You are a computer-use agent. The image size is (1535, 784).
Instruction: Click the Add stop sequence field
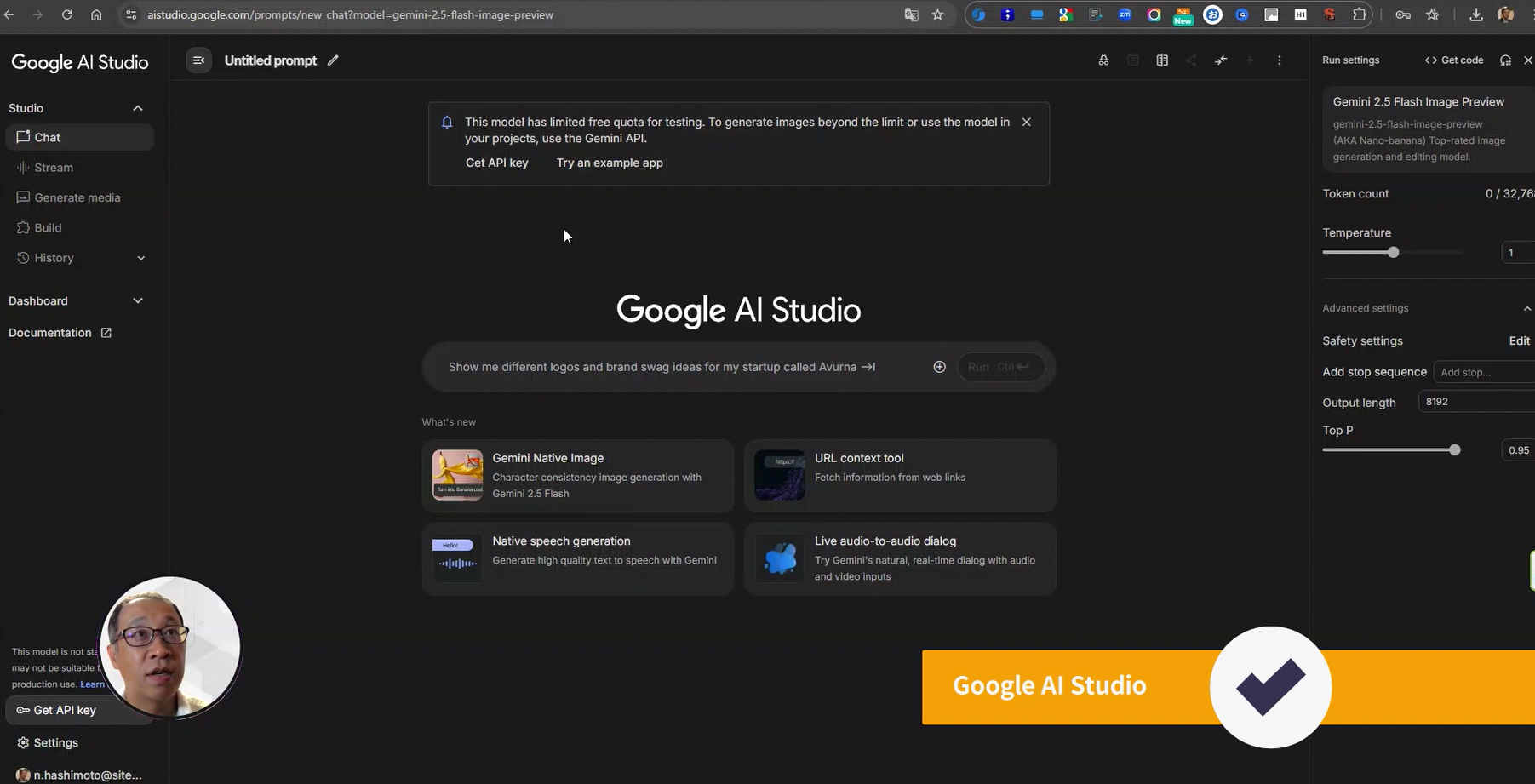(x=1484, y=372)
